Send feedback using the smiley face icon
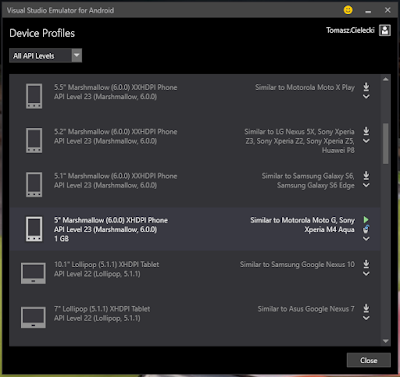 tap(348, 10)
